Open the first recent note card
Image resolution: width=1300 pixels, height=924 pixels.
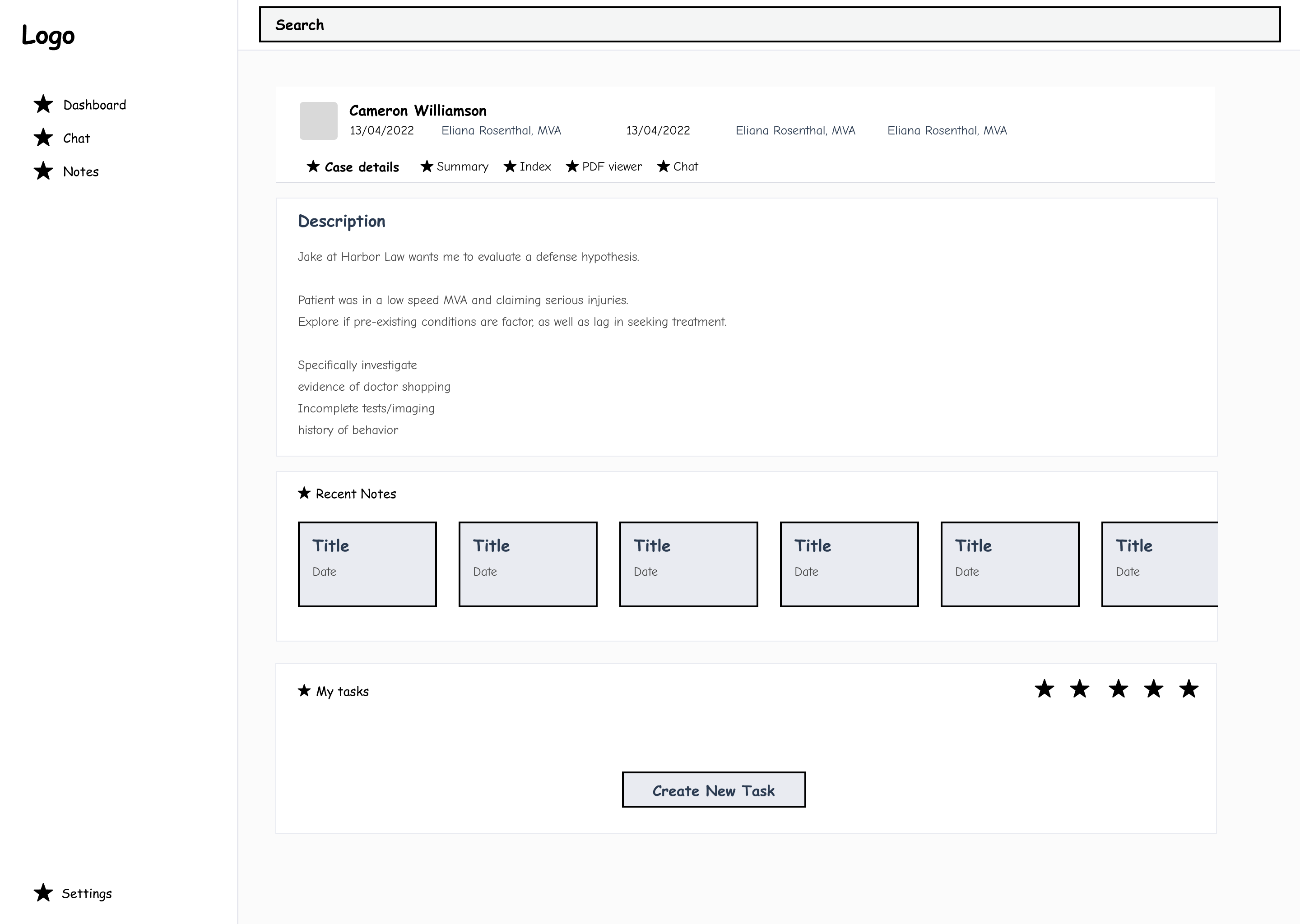click(367, 564)
